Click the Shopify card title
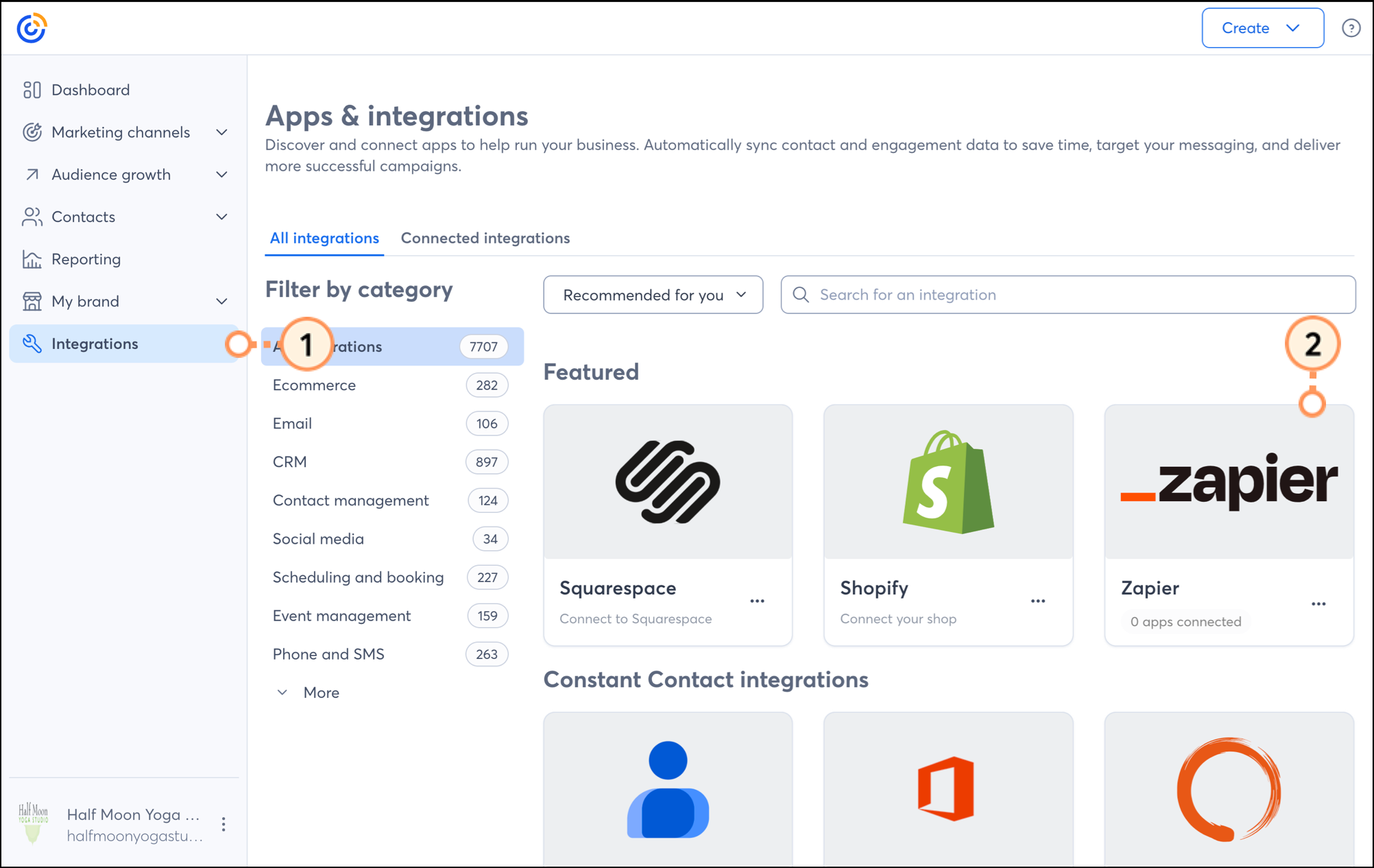Viewport: 1374px width, 868px height. coord(874,588)
